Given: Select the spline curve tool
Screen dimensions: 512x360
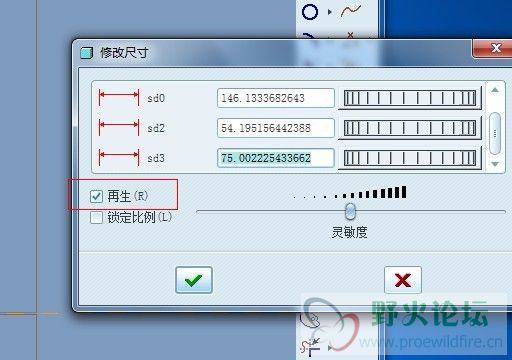Looking at the screenshot, I should click(351, 11).
